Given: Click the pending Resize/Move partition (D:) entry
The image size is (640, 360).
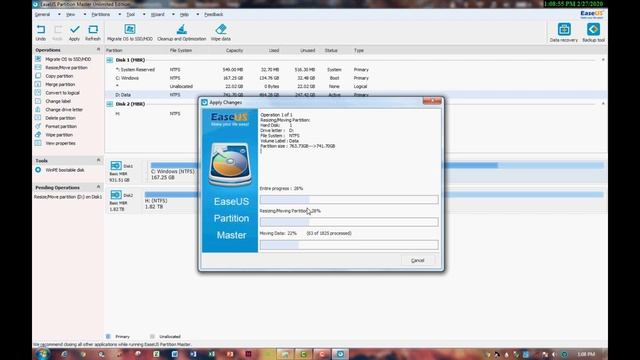Looking at the screenshot, I should pyautogui.click(x=68, y=197).
